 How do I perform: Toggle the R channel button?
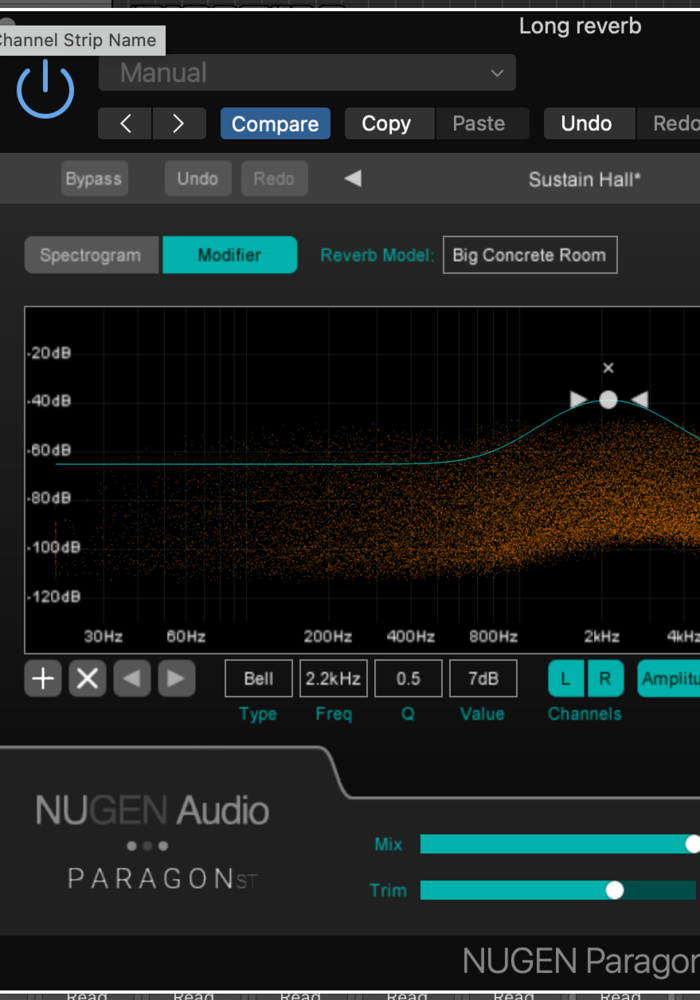(x=605, y=679)
